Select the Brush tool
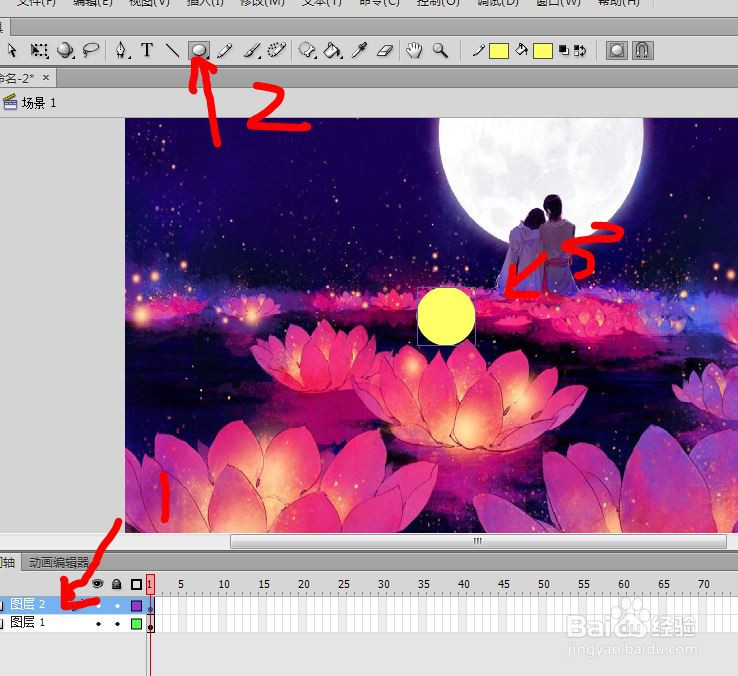This screenshot has height=676, width=738. click(252, 50)
